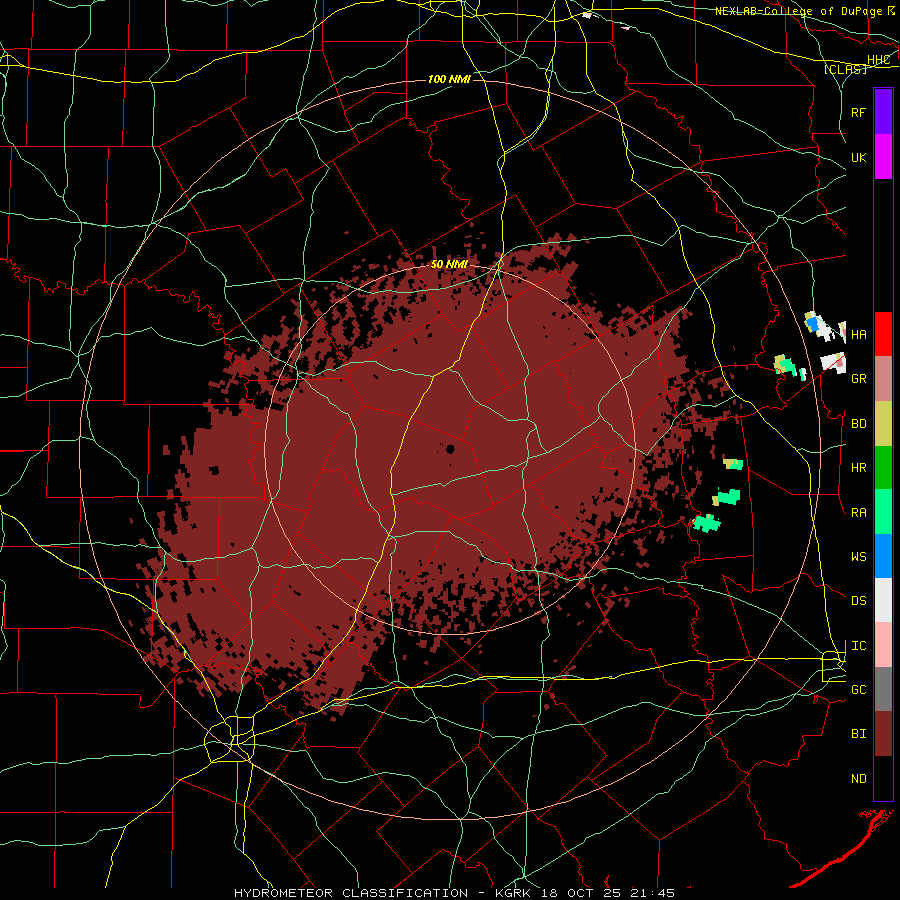This screenshot has width=900, height=900.
Task: Click the NEXLAB-College of DuPage text
Action: point(798,11)
